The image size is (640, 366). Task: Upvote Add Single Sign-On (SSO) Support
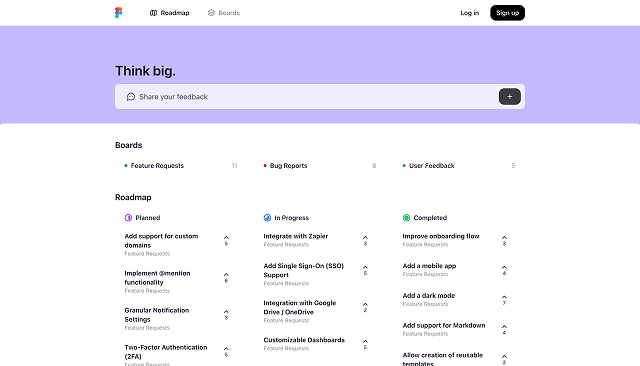click(x=365, y=270)
